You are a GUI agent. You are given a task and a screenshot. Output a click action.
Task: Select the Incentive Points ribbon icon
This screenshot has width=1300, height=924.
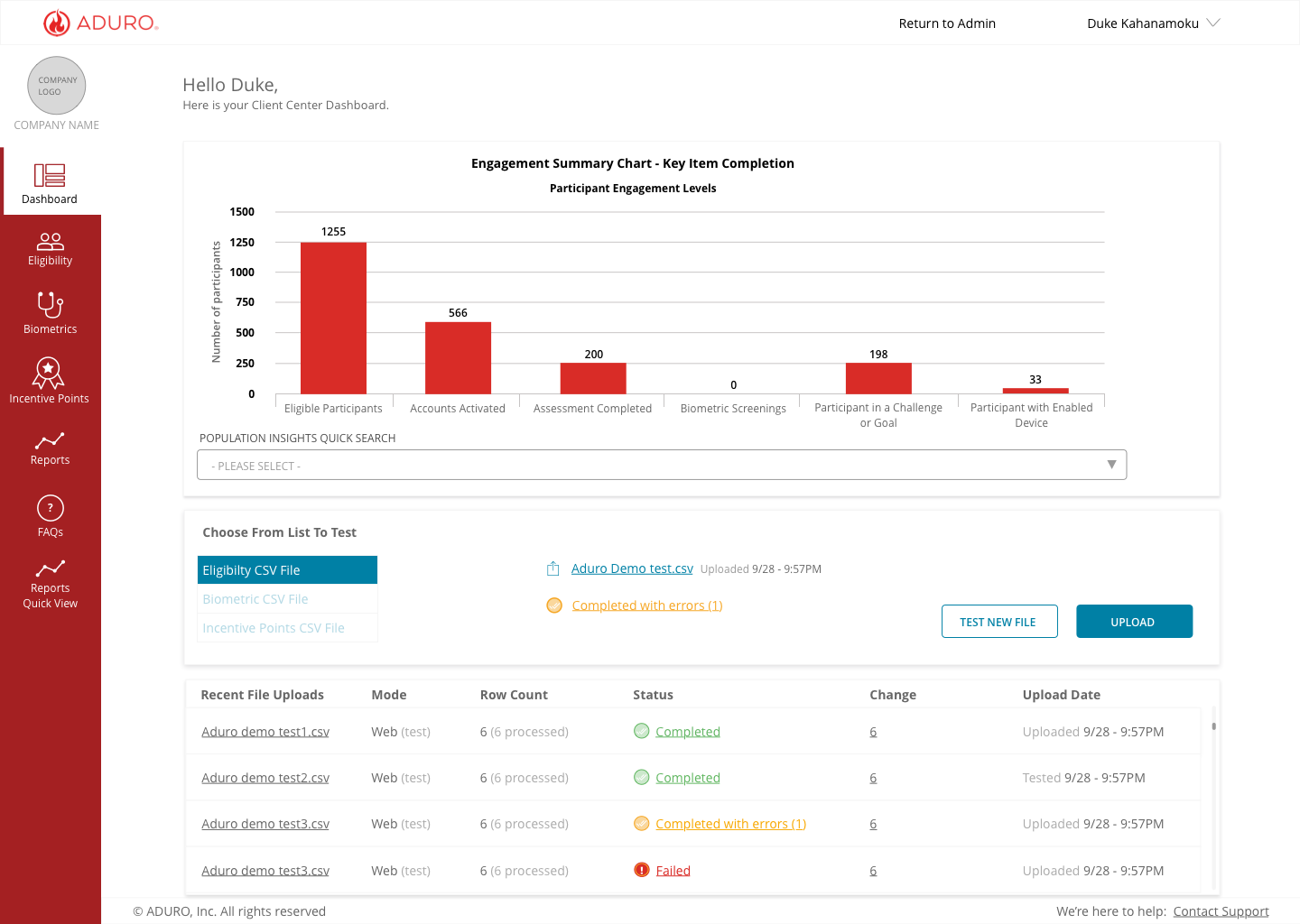[48, 373]
